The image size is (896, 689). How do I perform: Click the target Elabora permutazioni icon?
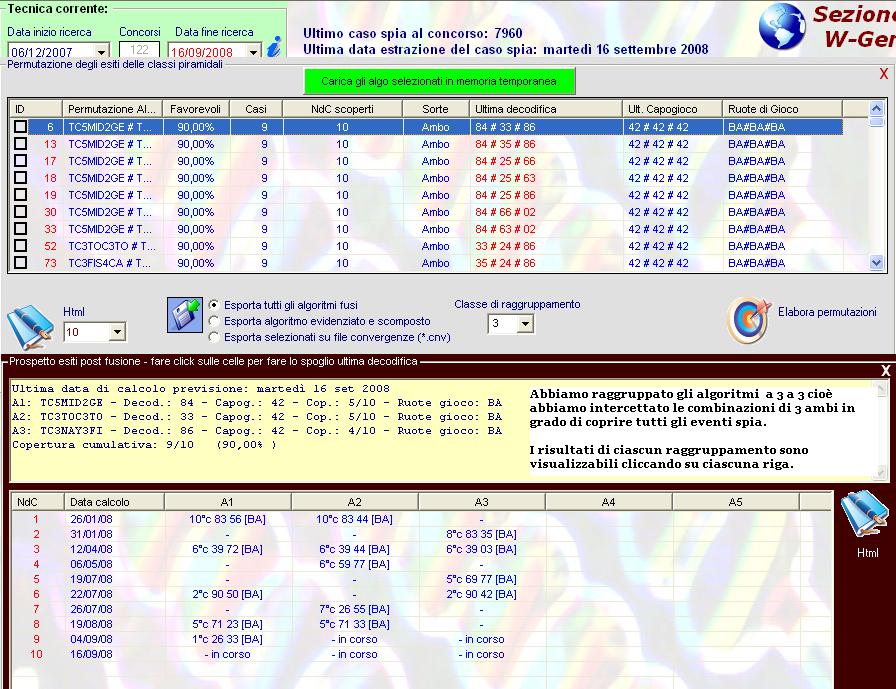[749, 319]
